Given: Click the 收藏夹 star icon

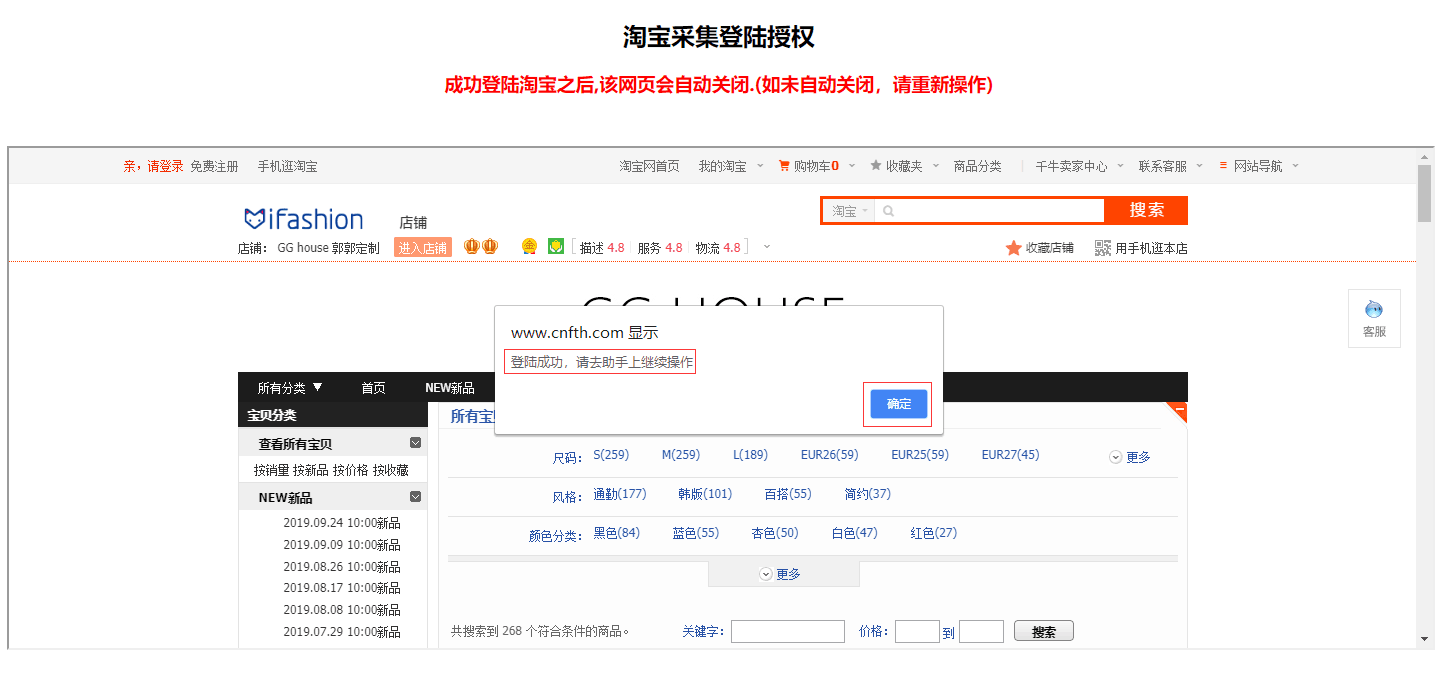Looking at the screenshot, I should click(876, 166).
